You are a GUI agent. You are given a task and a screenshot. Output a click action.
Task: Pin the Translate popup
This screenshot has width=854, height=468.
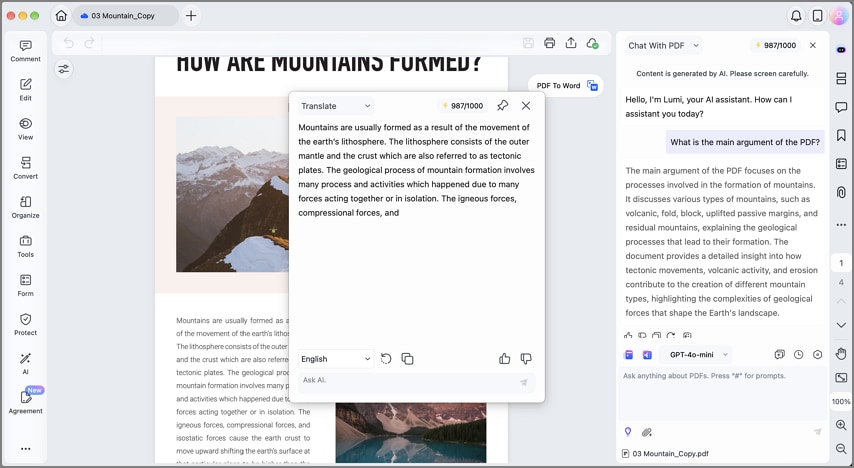pos(503,106)
